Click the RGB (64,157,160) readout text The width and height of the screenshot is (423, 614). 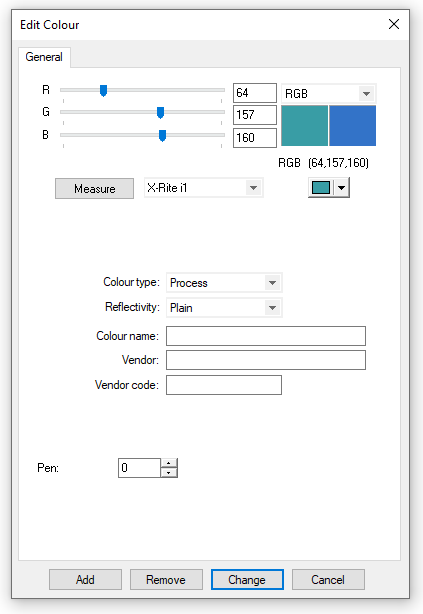coord(324,163)
